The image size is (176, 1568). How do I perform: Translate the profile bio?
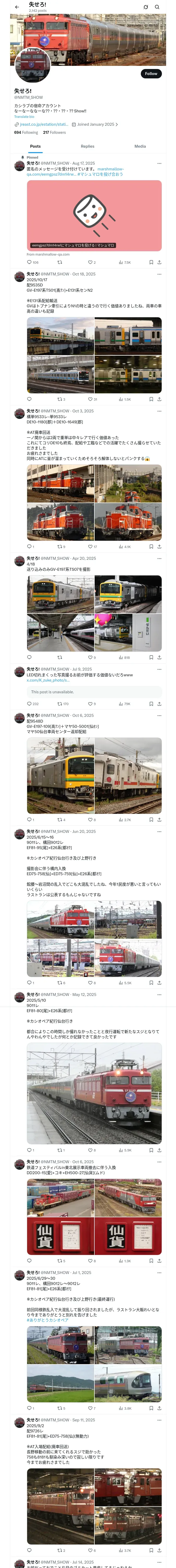(24, 117)
